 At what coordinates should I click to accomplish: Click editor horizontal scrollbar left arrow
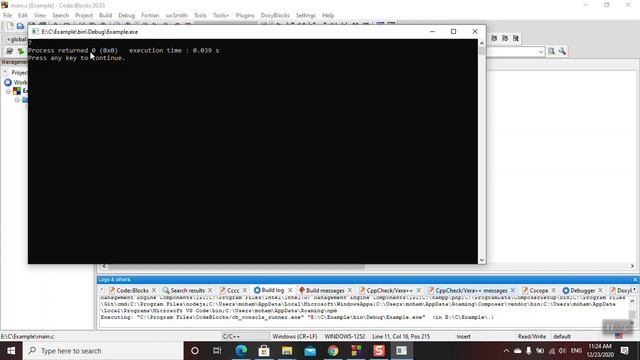click(104, 266)
